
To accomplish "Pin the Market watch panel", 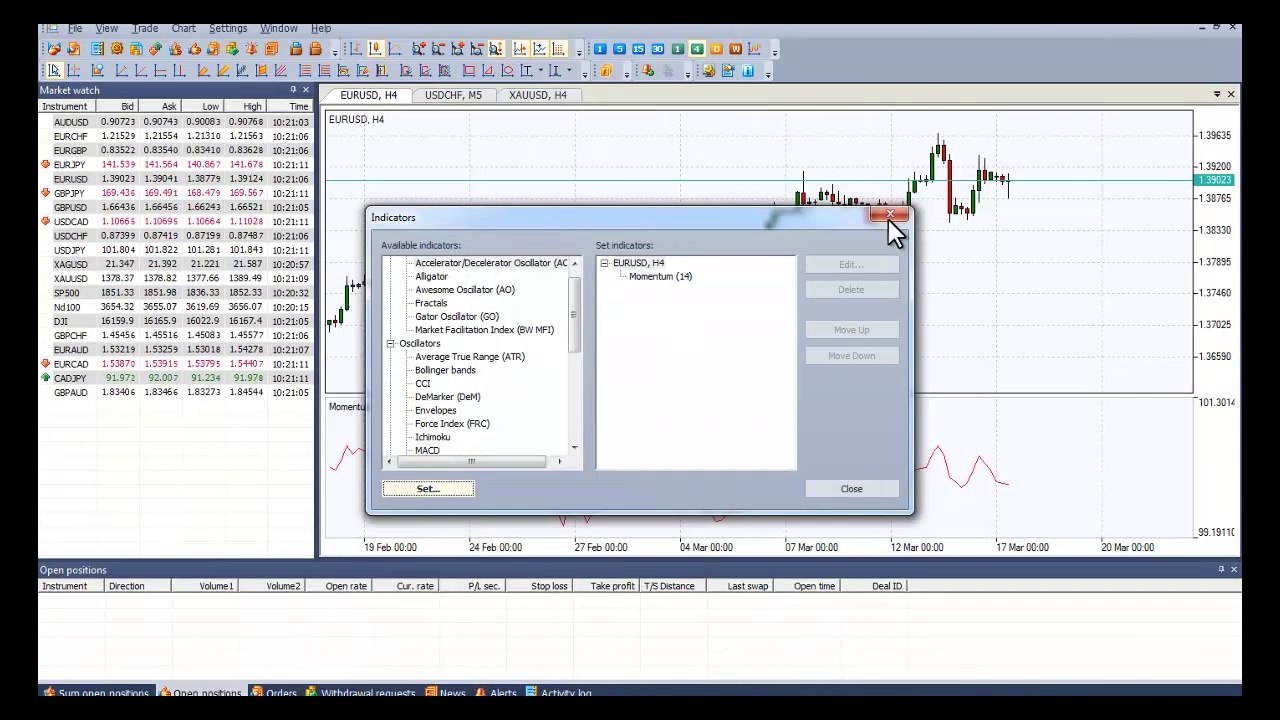I will pos(293,90).
